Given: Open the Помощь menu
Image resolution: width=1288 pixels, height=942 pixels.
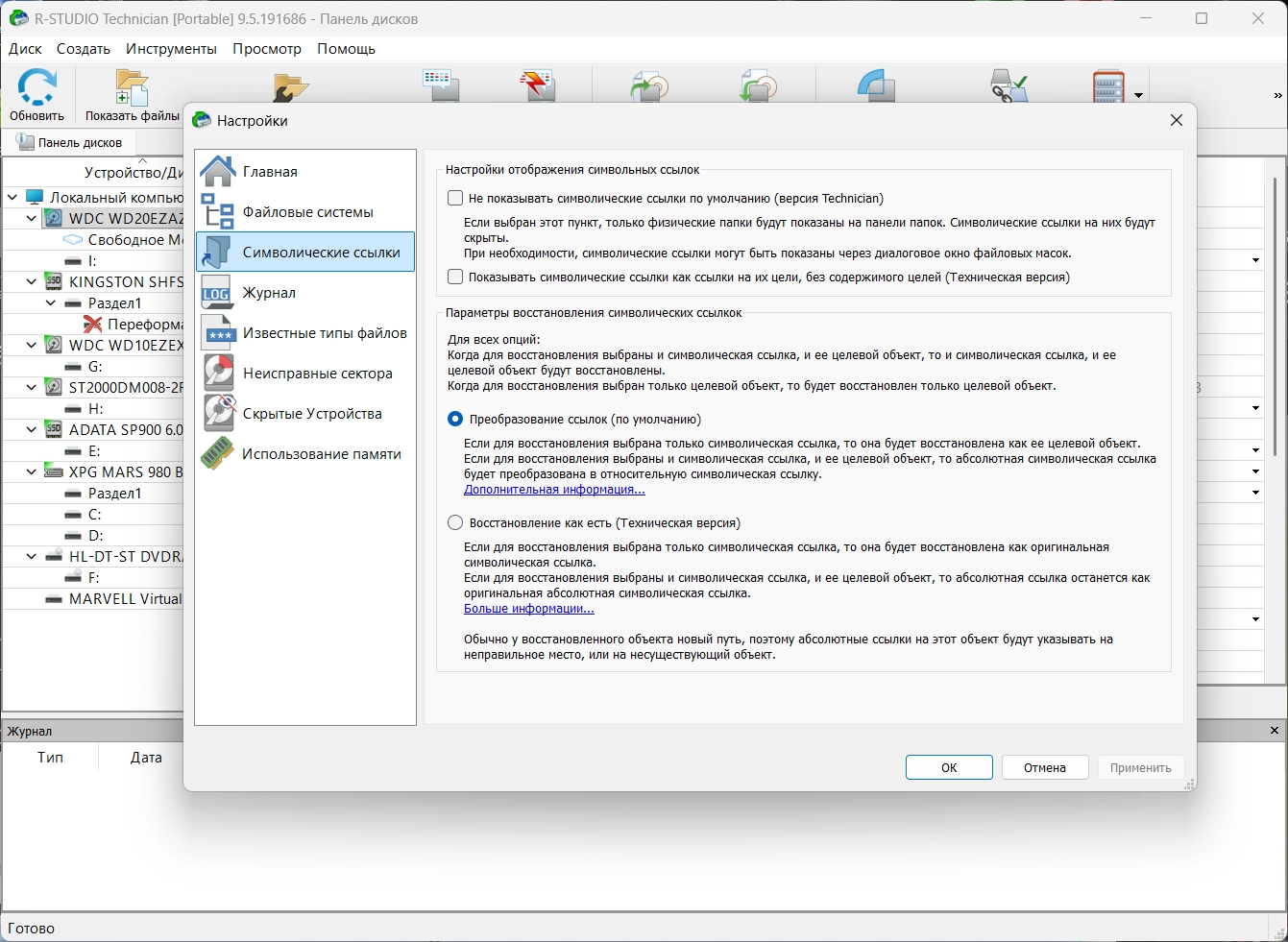Looking at the screenshot, I should pos(346,49).
